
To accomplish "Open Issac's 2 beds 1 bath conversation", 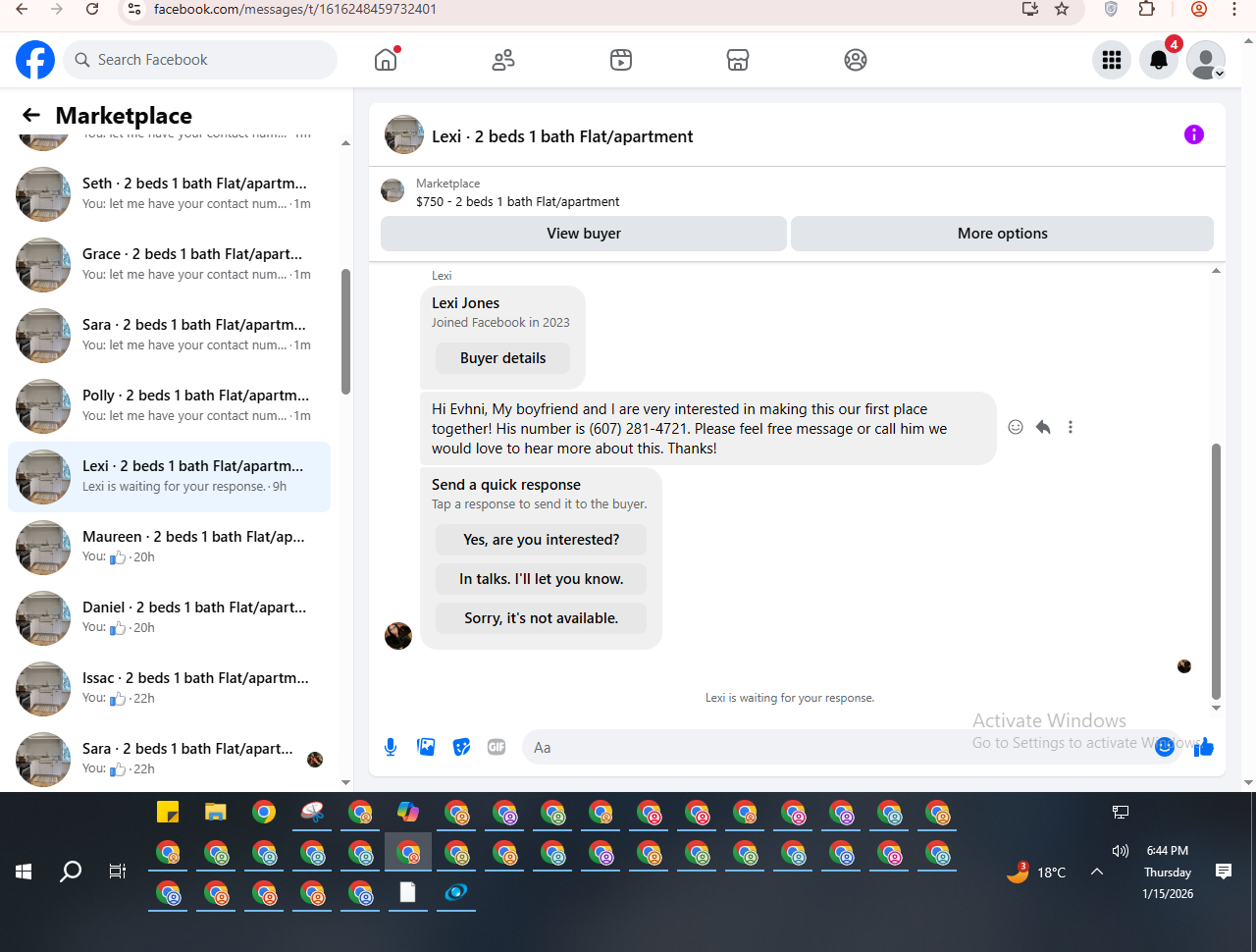I will click(x=169, y=689).
